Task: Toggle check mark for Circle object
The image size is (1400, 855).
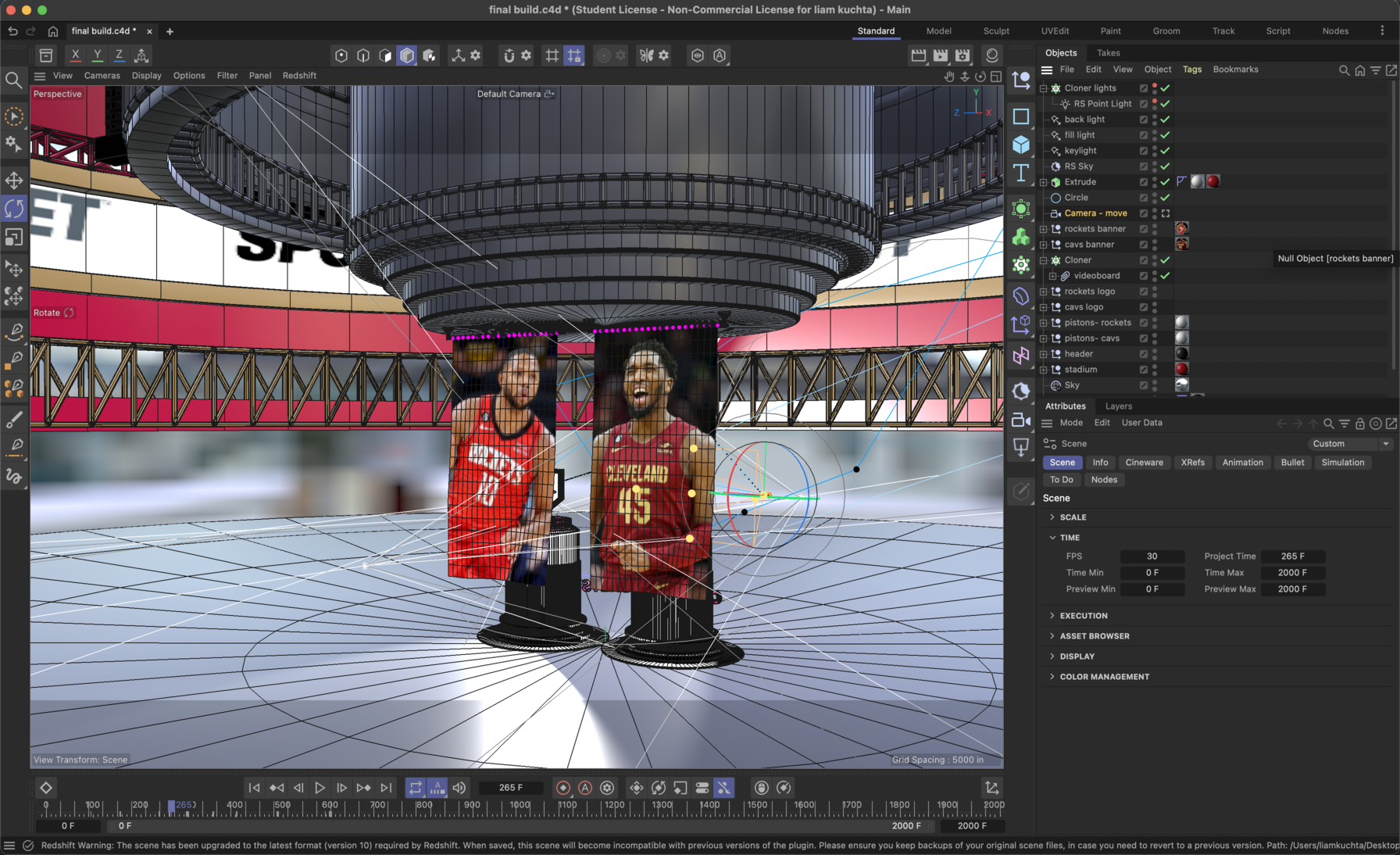Action: 1165,198
